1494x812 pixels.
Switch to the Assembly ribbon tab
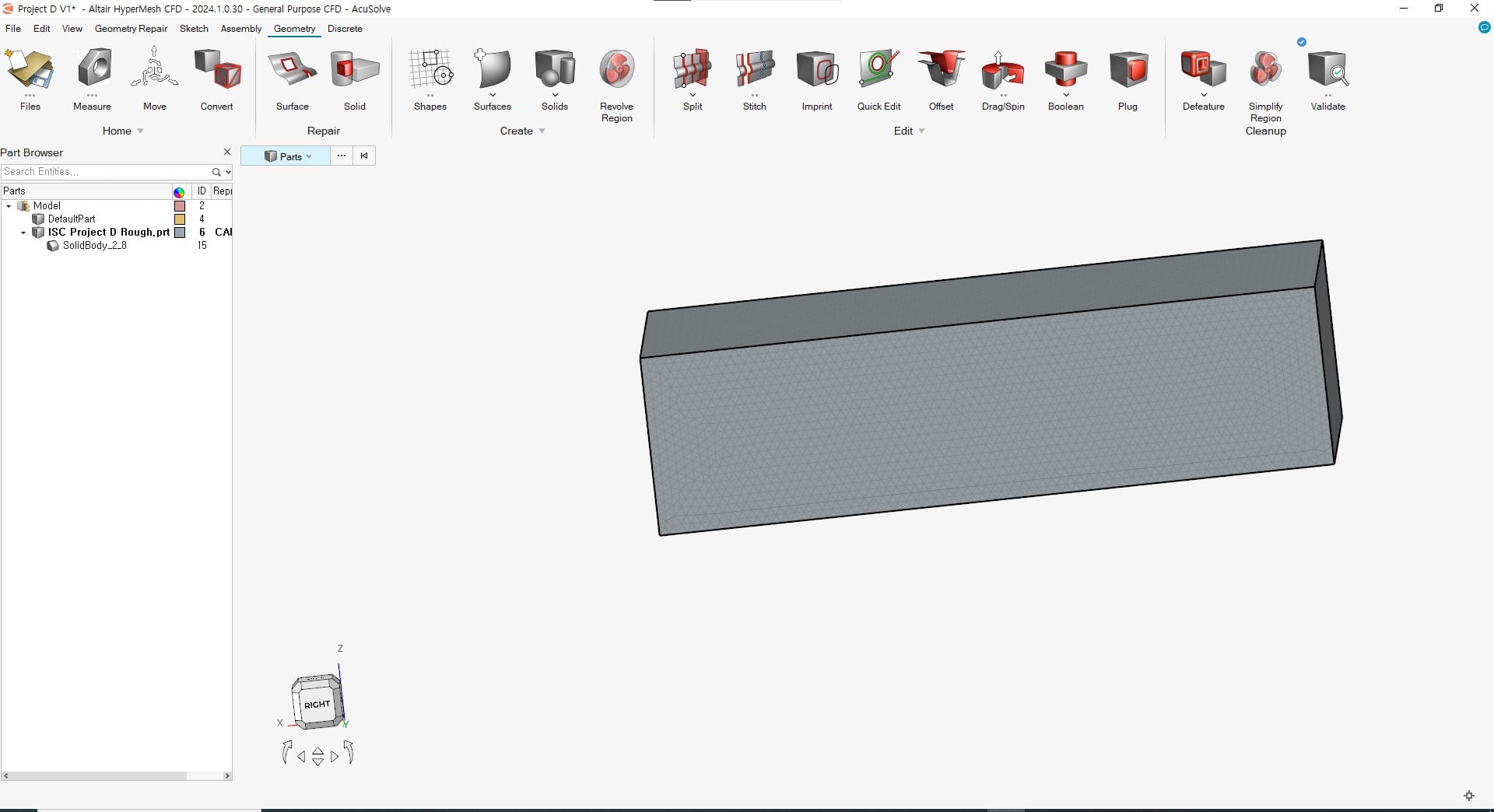(241, 29)
